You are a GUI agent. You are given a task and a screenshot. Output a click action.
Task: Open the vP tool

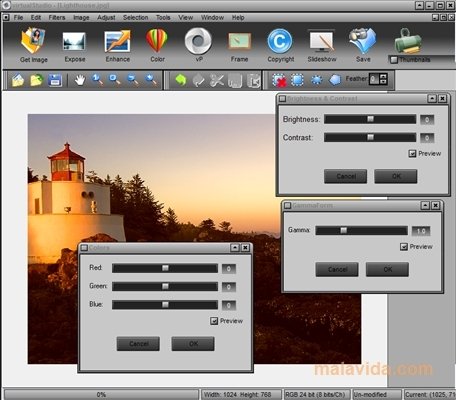click(x=198, y=45)
